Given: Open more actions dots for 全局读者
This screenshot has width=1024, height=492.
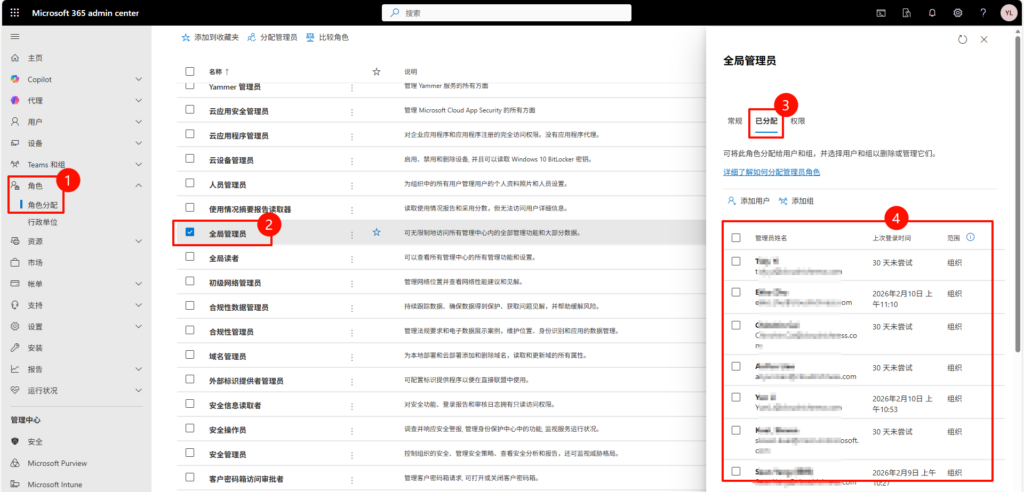Looking at the screenshot, I should click(351, 258).
